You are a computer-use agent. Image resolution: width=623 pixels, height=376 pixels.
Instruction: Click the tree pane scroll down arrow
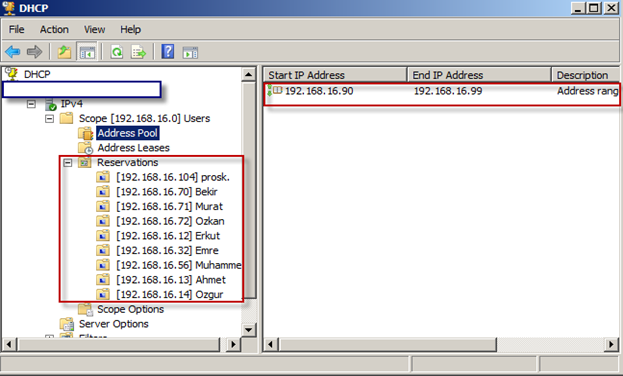coord(249,329)
